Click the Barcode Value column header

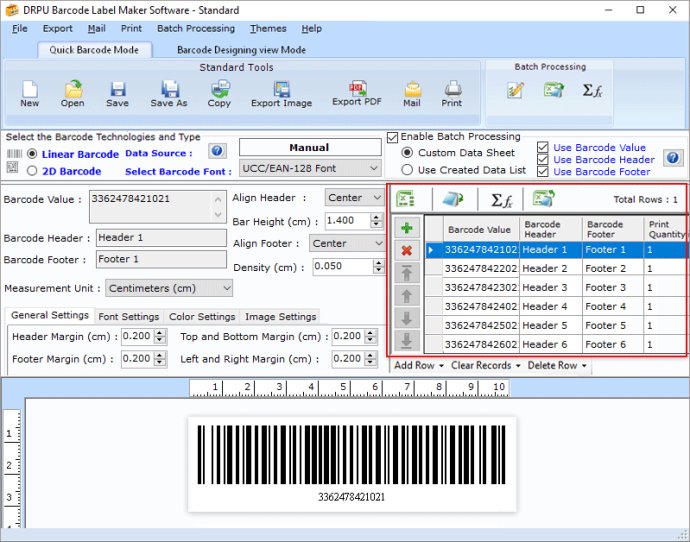[x=481, y=229]
